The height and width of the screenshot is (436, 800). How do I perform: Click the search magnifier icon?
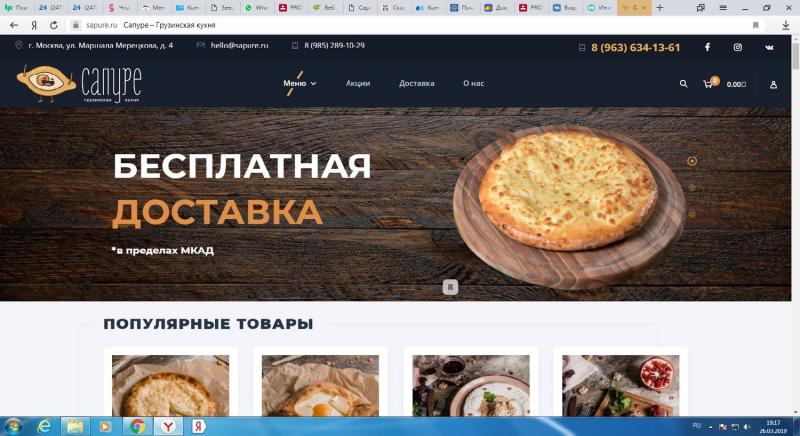(x=683, y=84)
